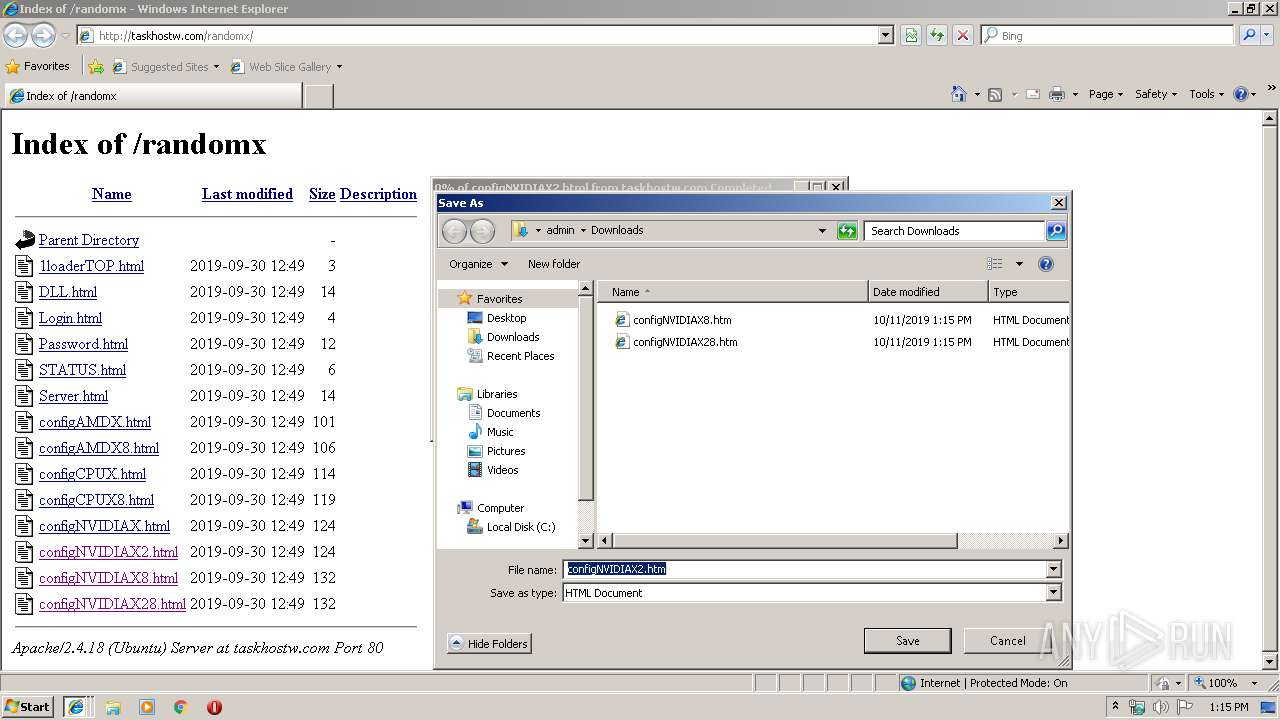The image size is (1280, 720).
Task: Click the Start button
Action: tap(27, 706)
